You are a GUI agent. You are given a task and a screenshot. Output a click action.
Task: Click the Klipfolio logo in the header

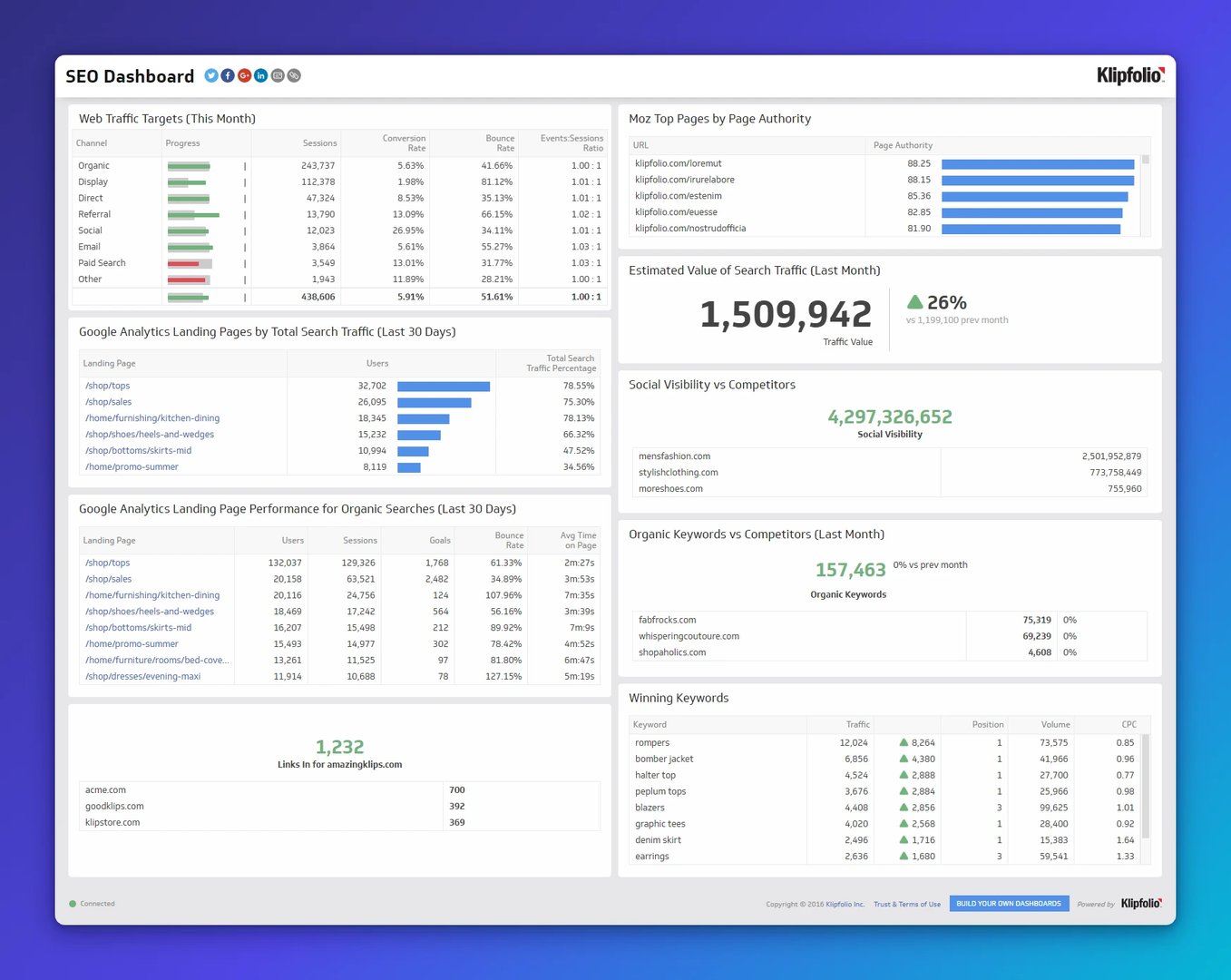point(1130,75)
